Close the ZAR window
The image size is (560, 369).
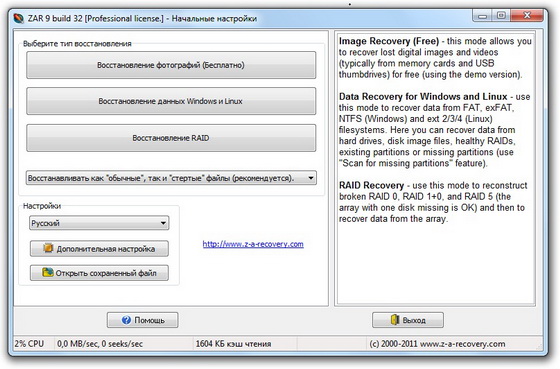point(527,15)
